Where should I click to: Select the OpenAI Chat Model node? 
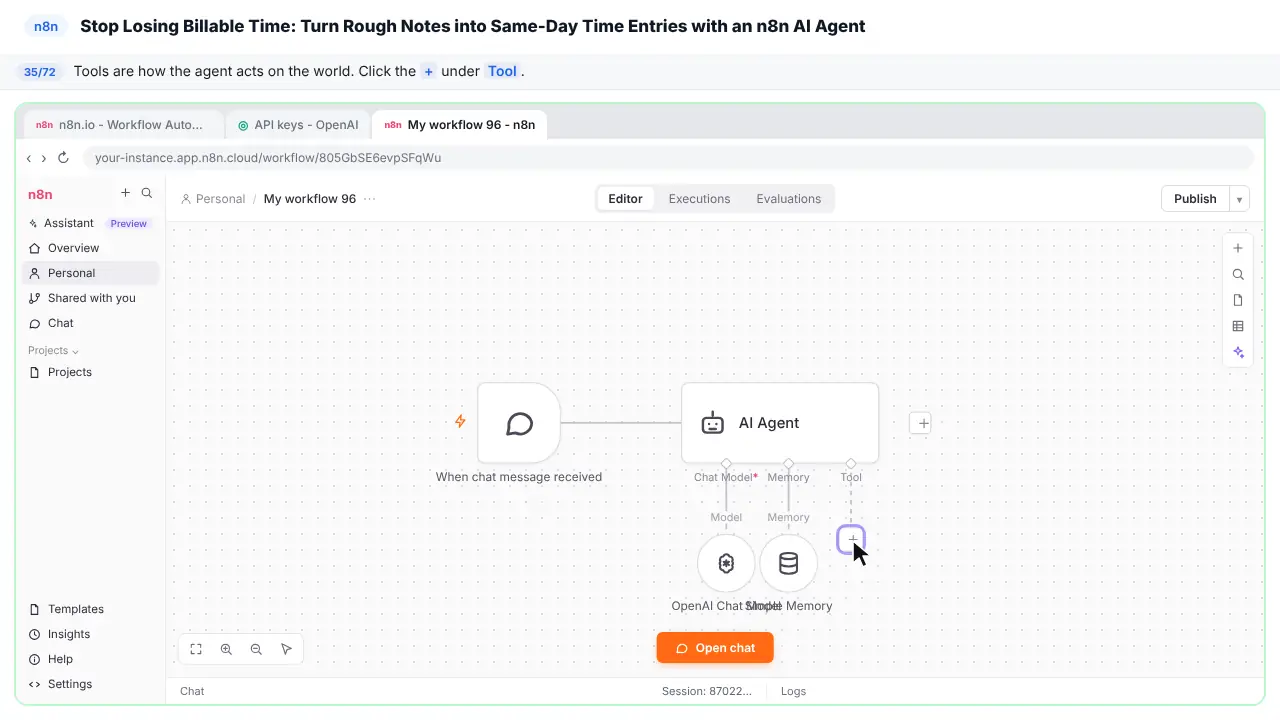tap(726, 563)
